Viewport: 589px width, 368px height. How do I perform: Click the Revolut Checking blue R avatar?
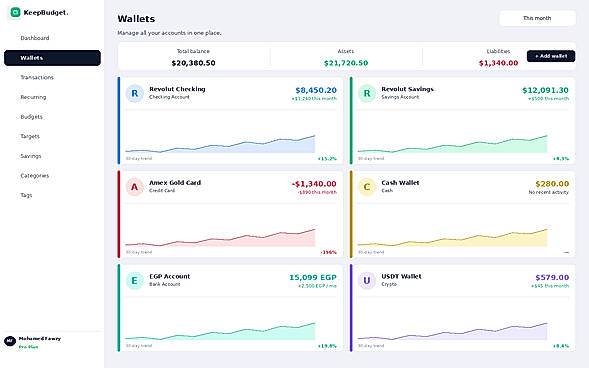click(x=134, y=93)
